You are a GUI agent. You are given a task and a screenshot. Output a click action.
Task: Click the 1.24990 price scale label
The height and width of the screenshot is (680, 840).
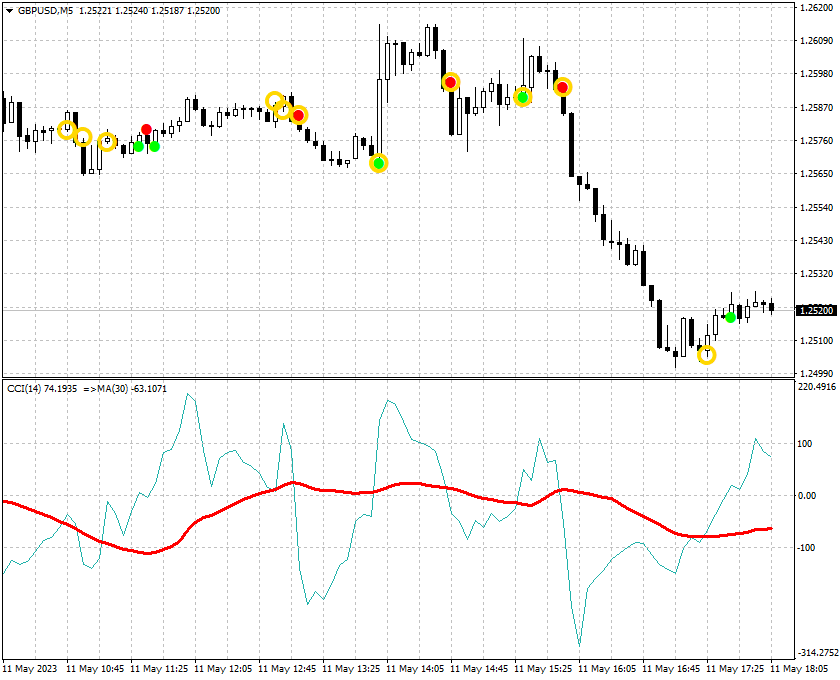816,373
